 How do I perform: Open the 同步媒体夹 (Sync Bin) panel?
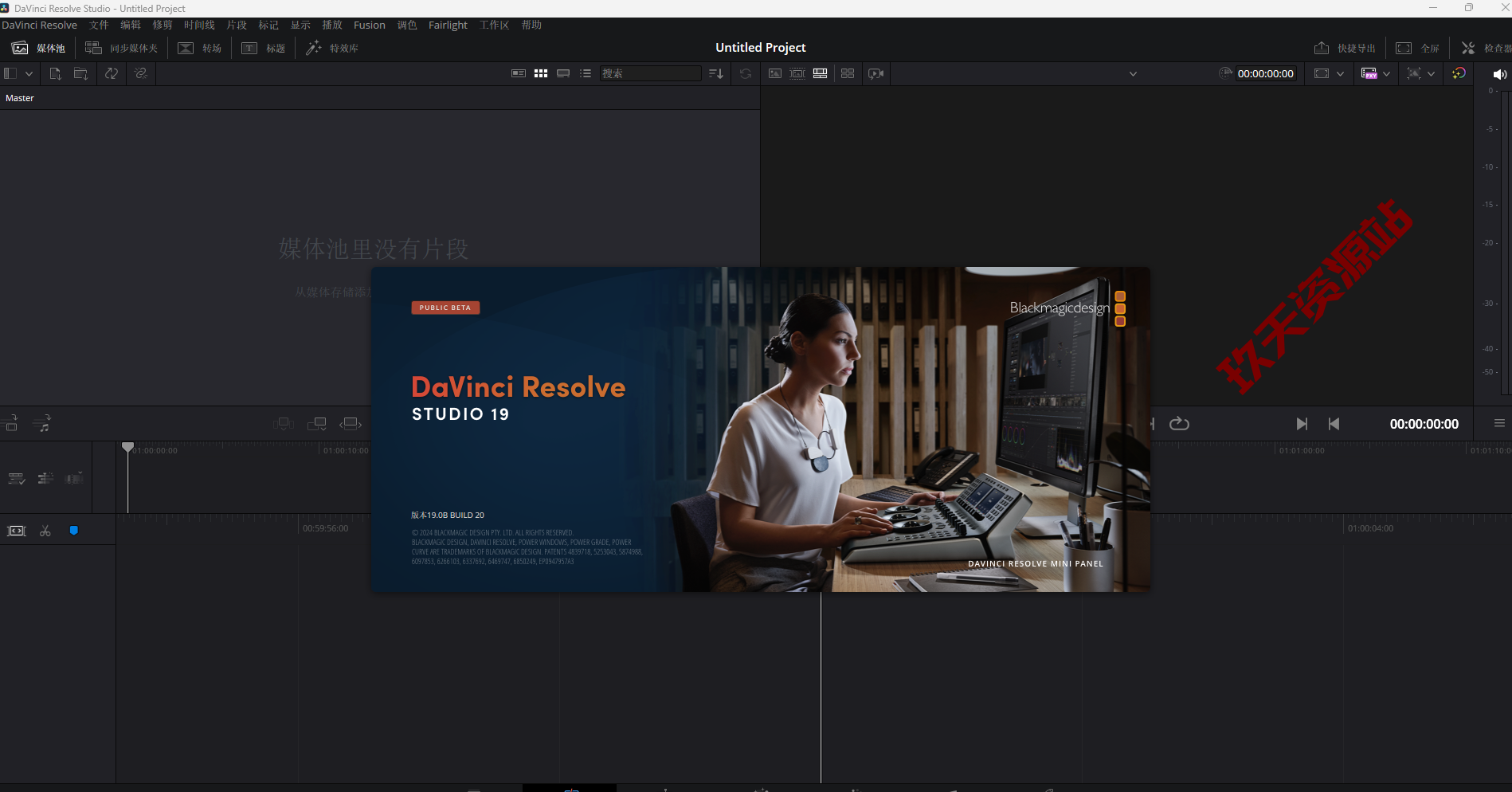121,48
